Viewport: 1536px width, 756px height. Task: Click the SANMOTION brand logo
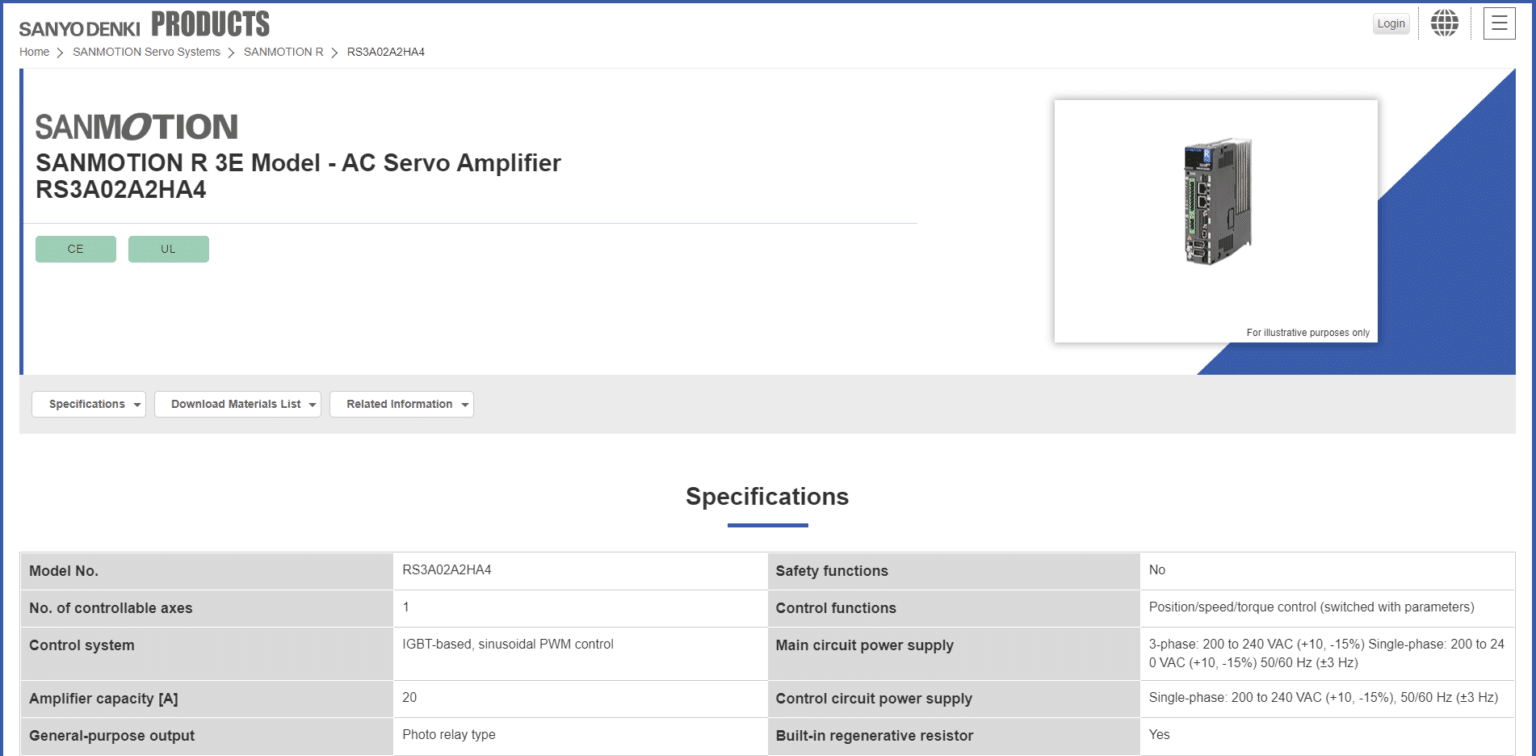point(136,127)
